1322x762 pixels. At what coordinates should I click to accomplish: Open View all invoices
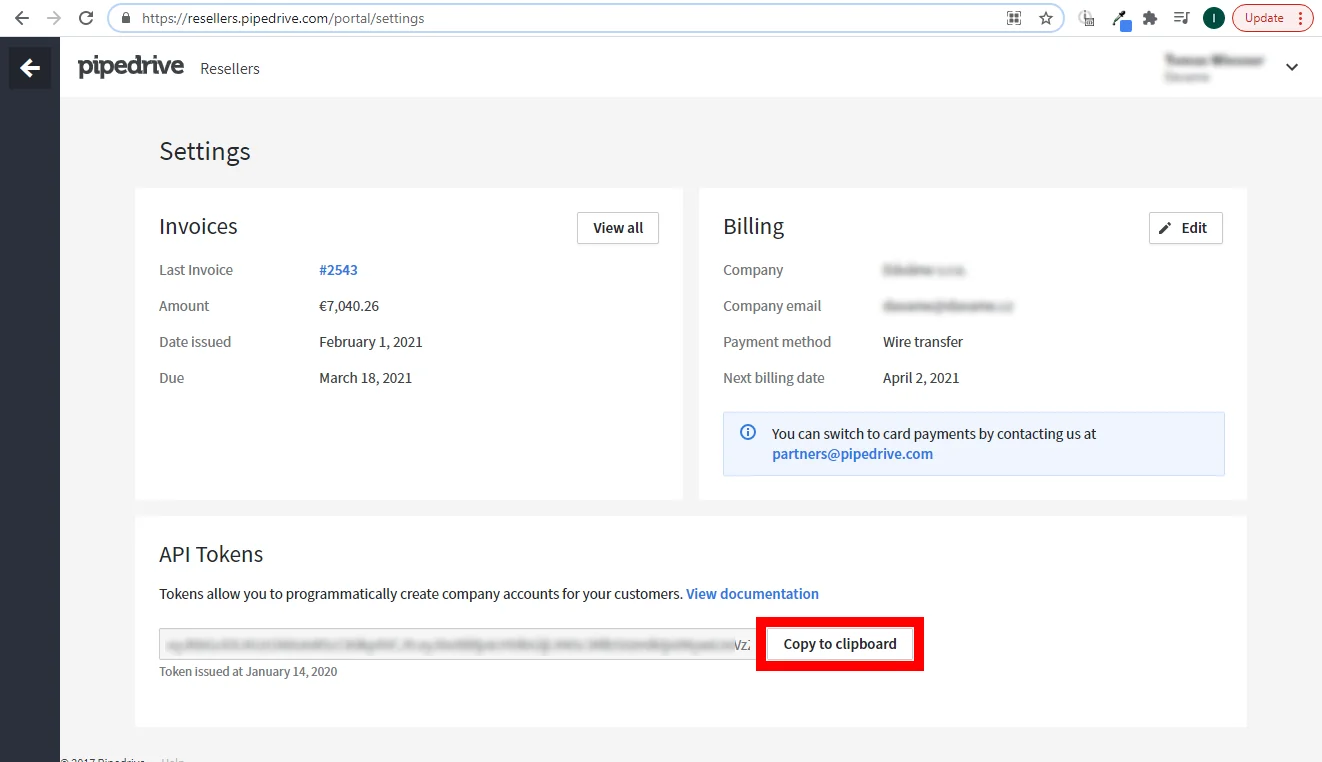(x=618, y=228)
